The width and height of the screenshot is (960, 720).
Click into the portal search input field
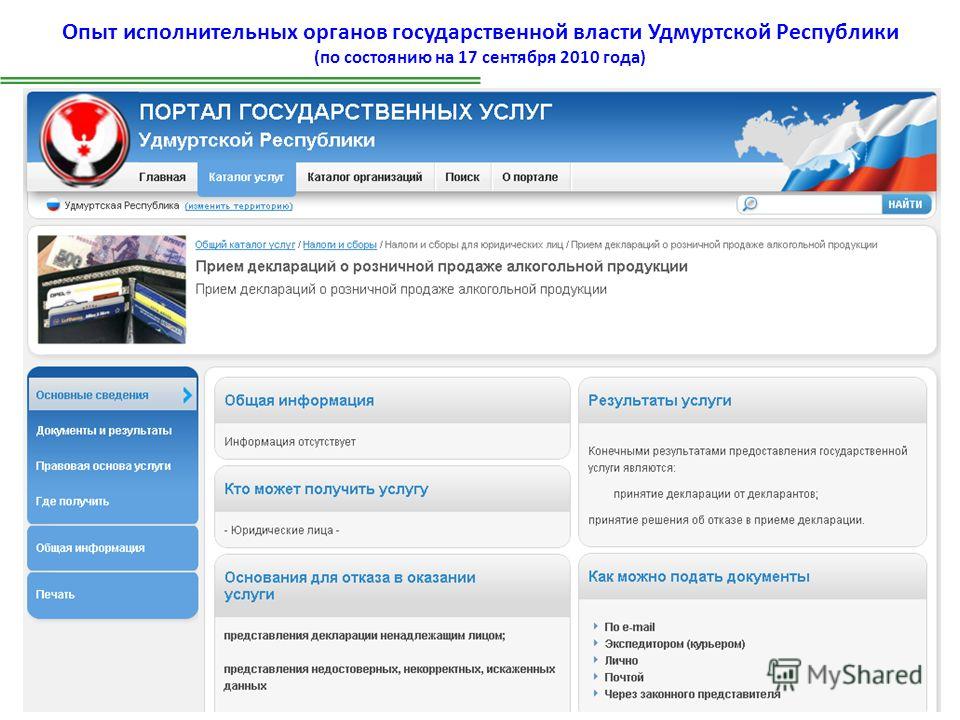pyautogui.click(x=819, y=204)
